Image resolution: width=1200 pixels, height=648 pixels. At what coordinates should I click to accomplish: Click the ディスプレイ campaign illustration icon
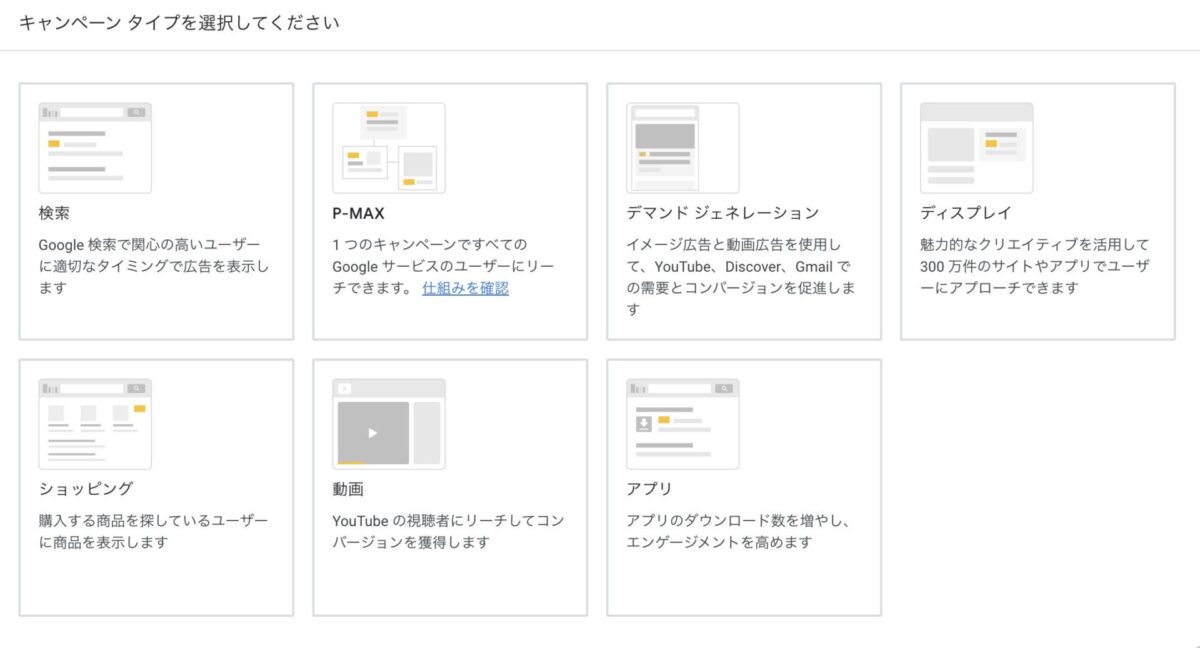pyautogui.click(x=977, y=148)
